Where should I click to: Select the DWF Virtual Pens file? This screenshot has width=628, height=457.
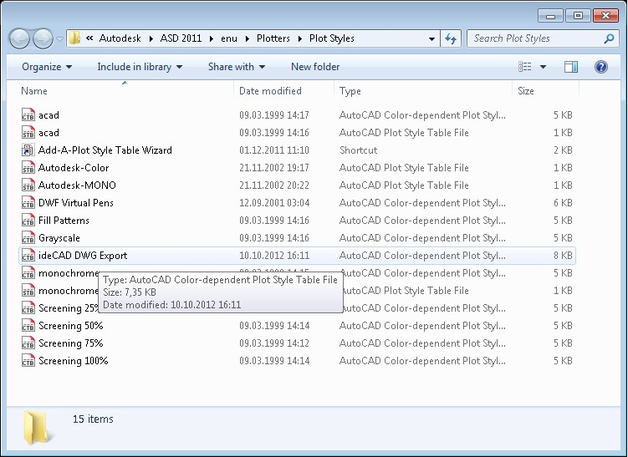tap(76, 203)
